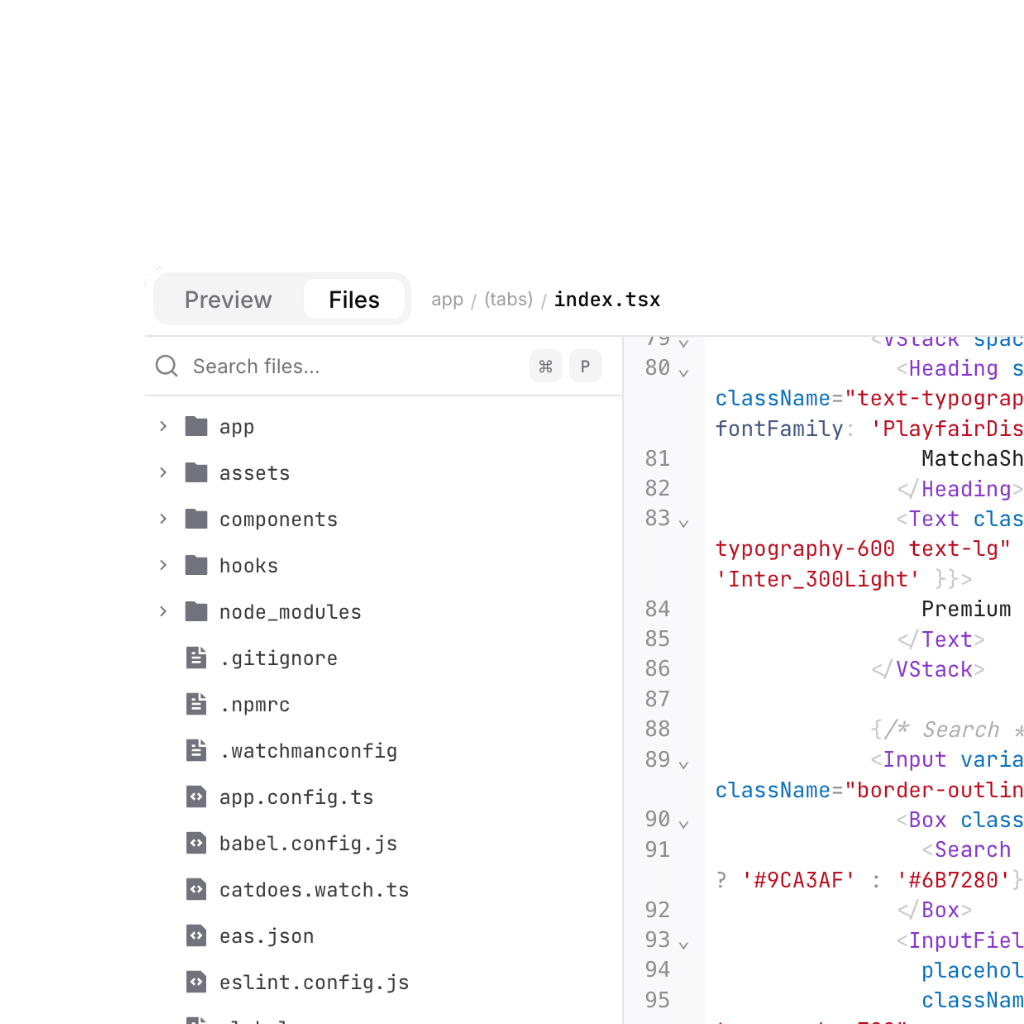
Task: Click the app.config.ts code file icon
Action: [196, 797]
